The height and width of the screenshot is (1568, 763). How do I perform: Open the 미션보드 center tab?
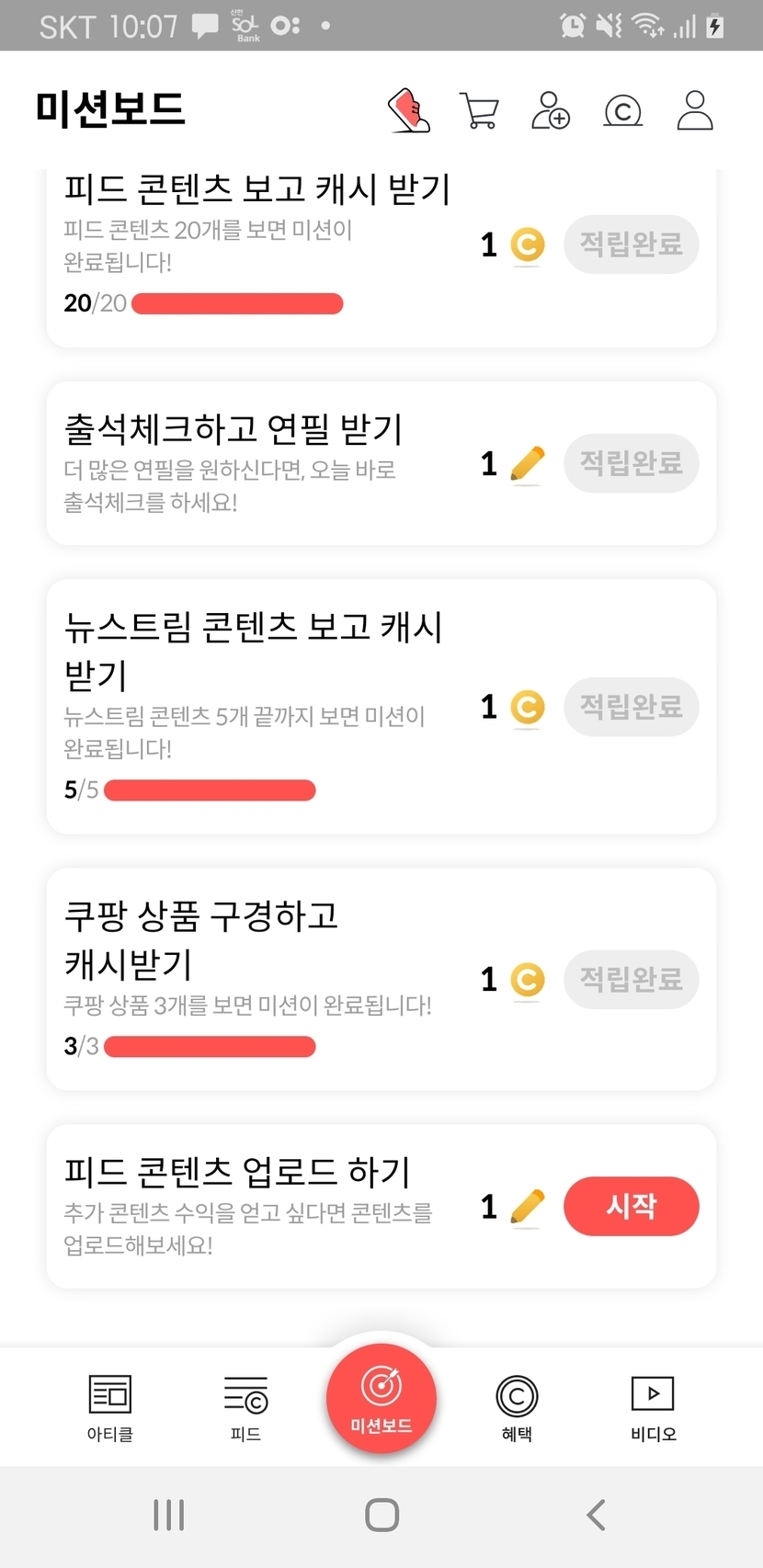381,1398
